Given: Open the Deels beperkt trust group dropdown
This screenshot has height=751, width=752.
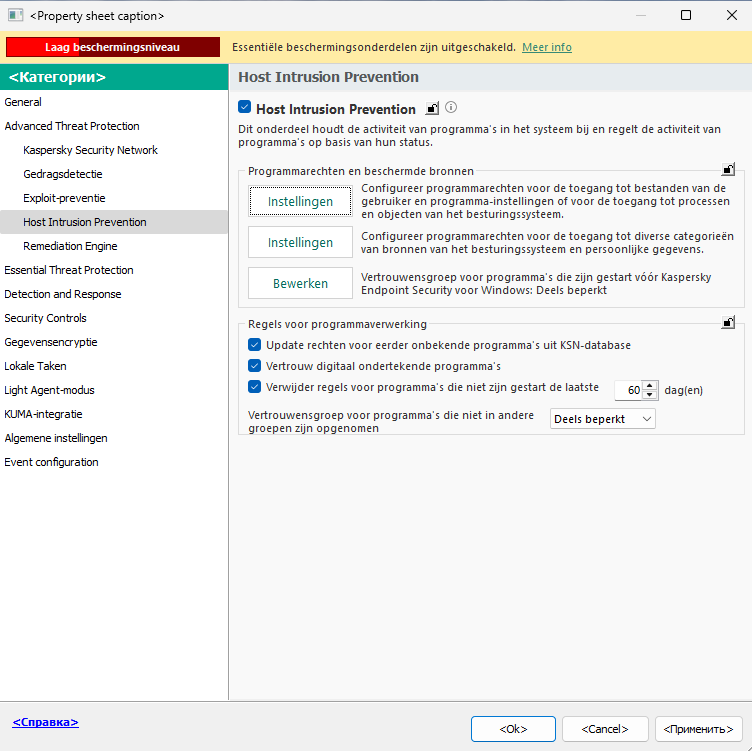Looking at the screenshot, I should 603,419.
